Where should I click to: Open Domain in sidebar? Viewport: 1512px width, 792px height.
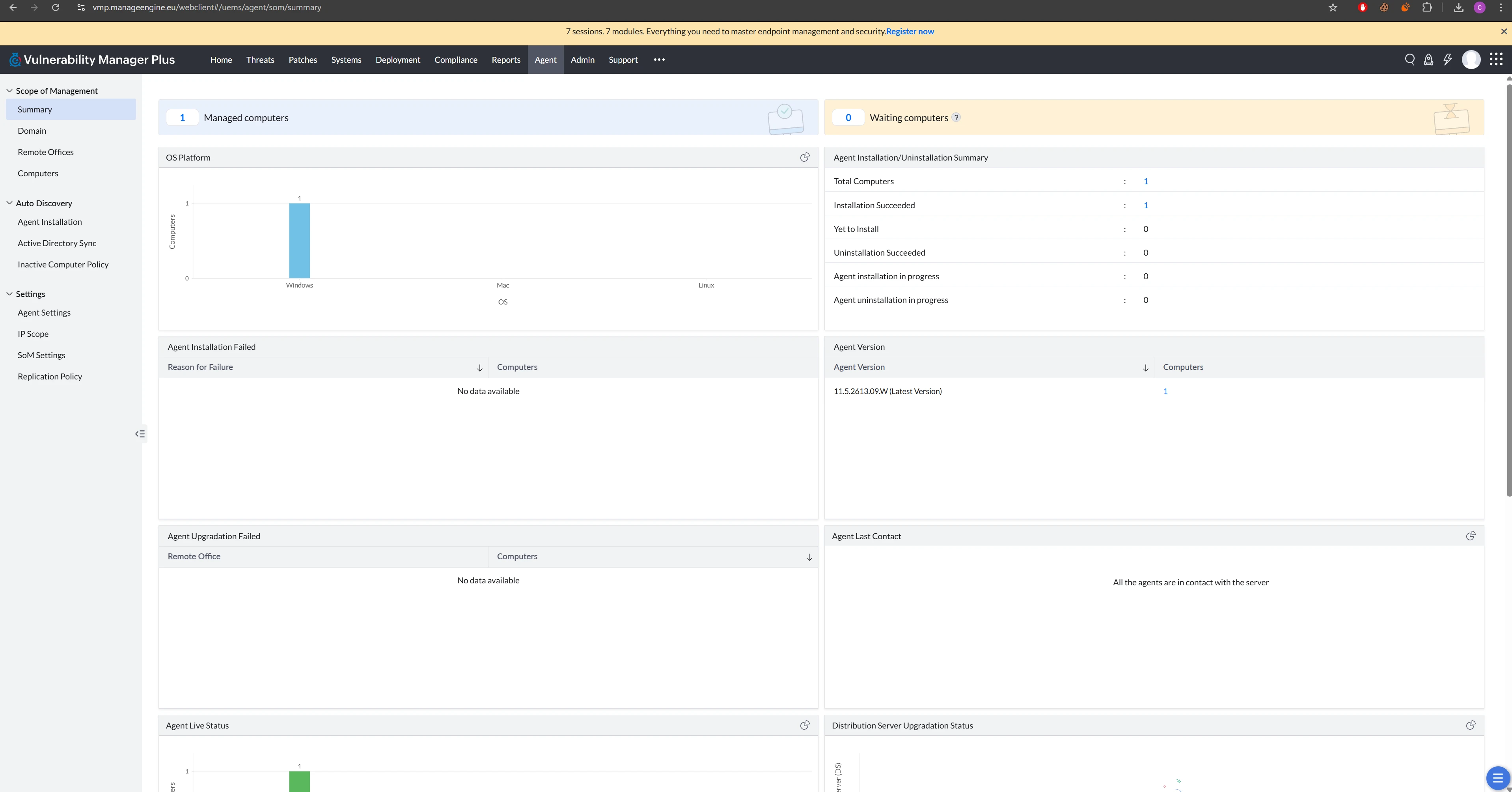pos(32,130)
